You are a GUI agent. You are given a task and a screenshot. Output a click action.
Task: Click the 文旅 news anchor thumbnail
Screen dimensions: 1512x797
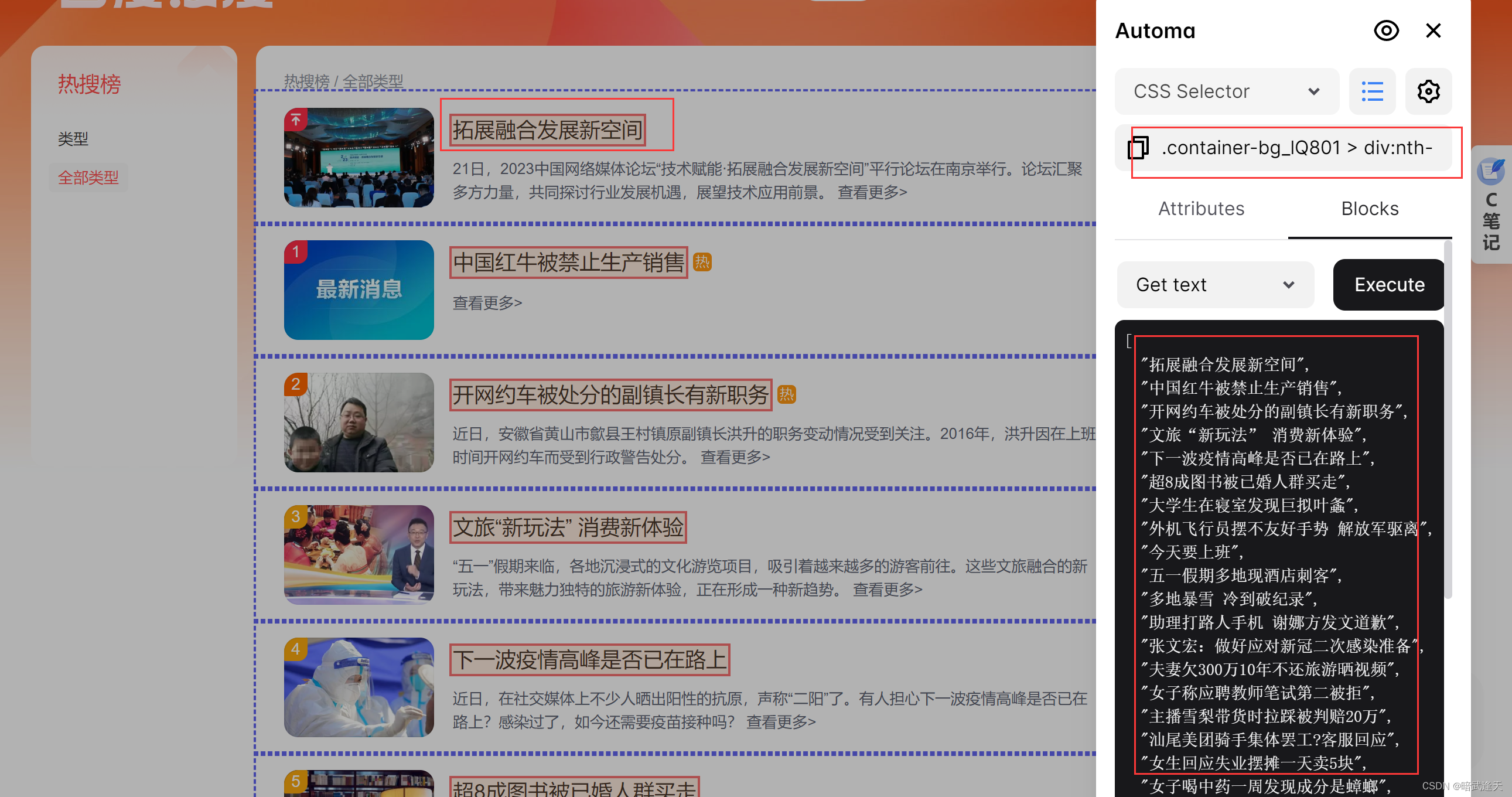tap(359, 554)
